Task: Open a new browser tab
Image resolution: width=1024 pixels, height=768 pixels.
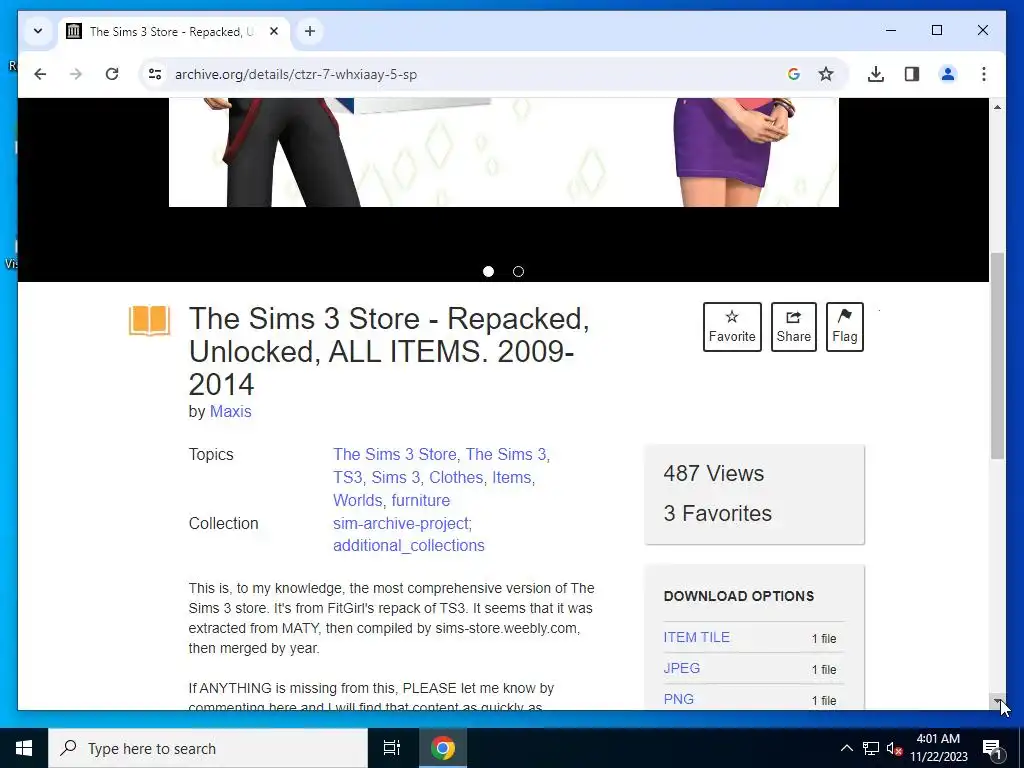Action: (310, 31)
